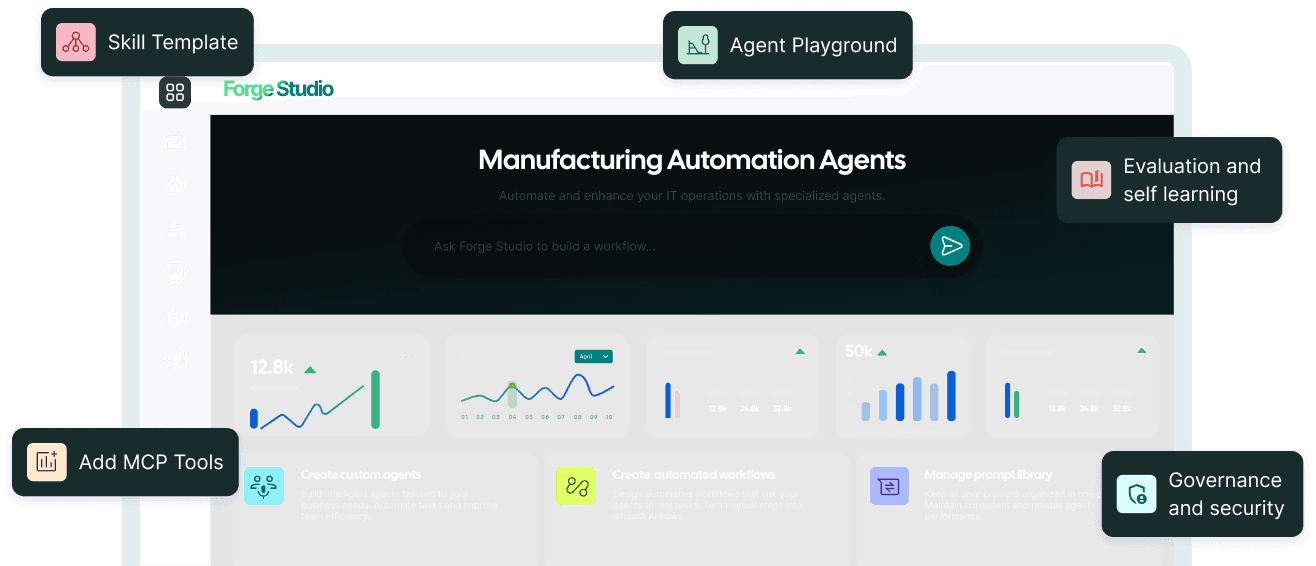Viewport: 1316px width, 566px height.
Task: Click 'Automate and enhance your IT operations' subtitle
Action: pyautogui.click(x=692, y=196)
